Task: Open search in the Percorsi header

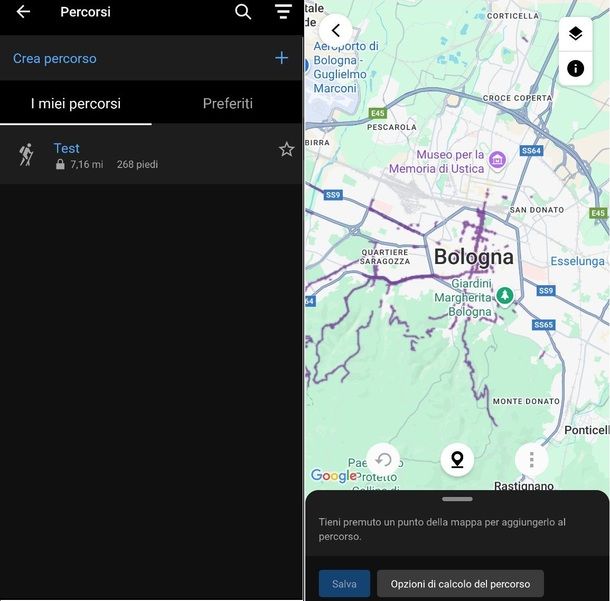Action: tap(243, 12)
